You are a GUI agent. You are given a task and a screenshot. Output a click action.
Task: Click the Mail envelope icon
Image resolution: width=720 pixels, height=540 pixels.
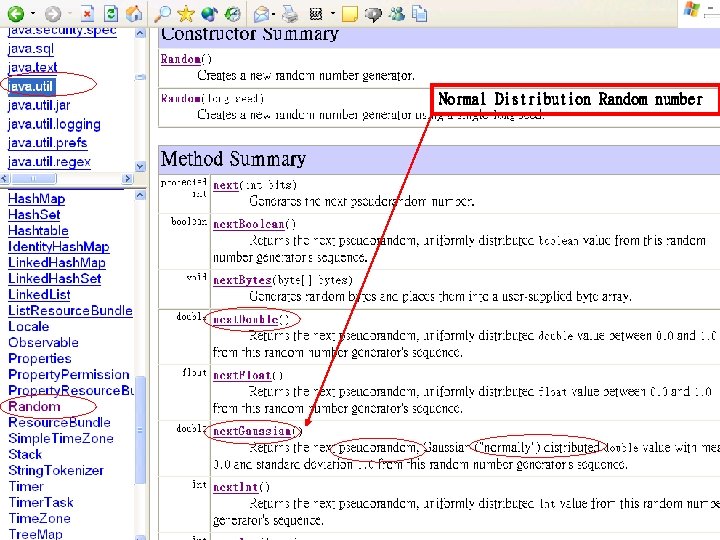click(x=261, y=14)
